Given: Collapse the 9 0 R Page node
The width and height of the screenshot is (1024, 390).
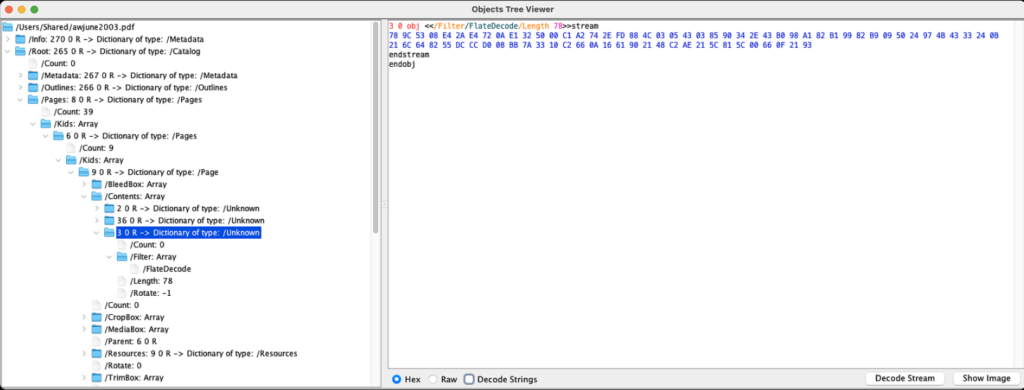Looking at the screenshot, I should pos(71,172).
